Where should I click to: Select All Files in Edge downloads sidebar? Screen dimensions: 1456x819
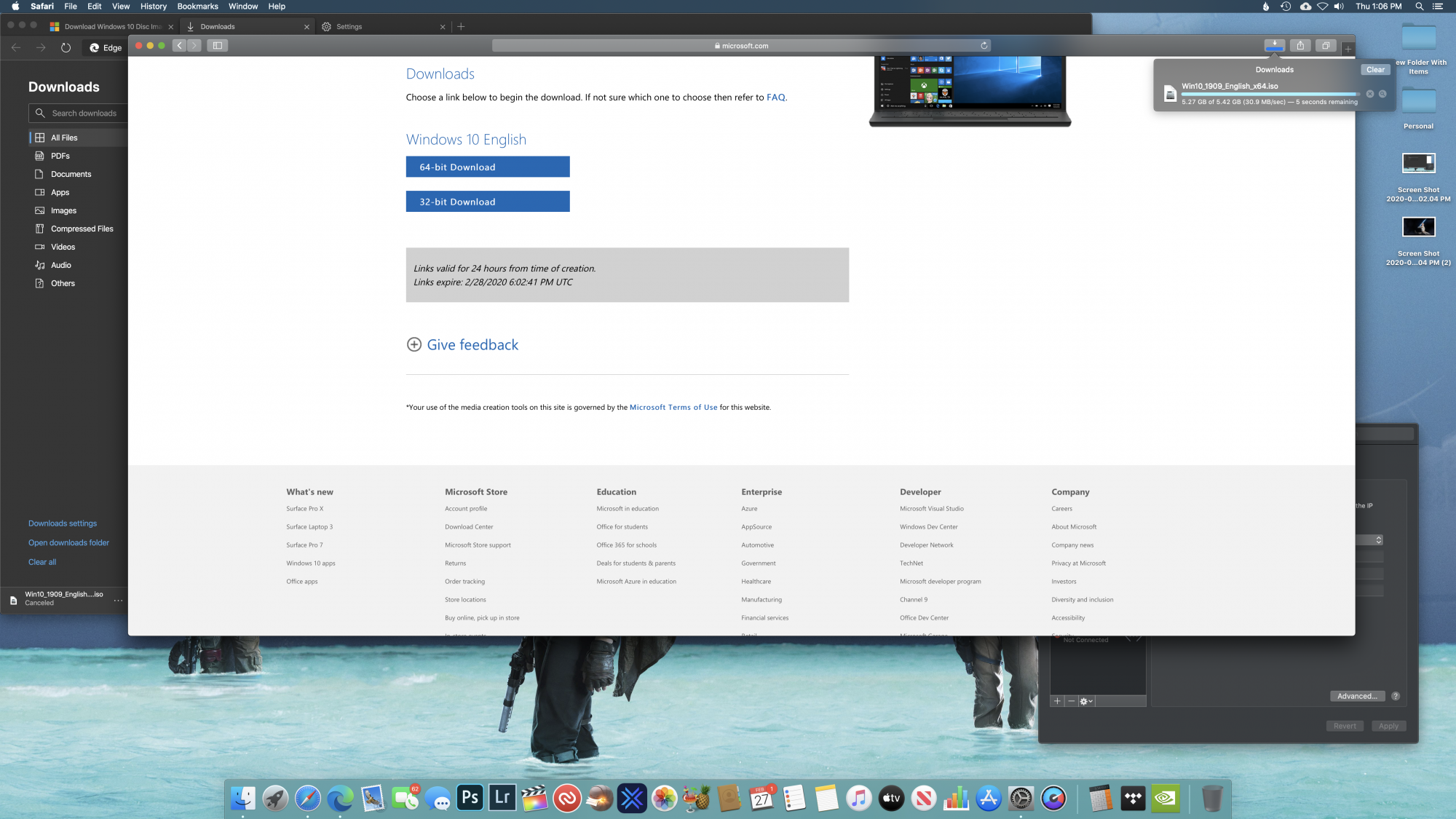click(79, 138)
